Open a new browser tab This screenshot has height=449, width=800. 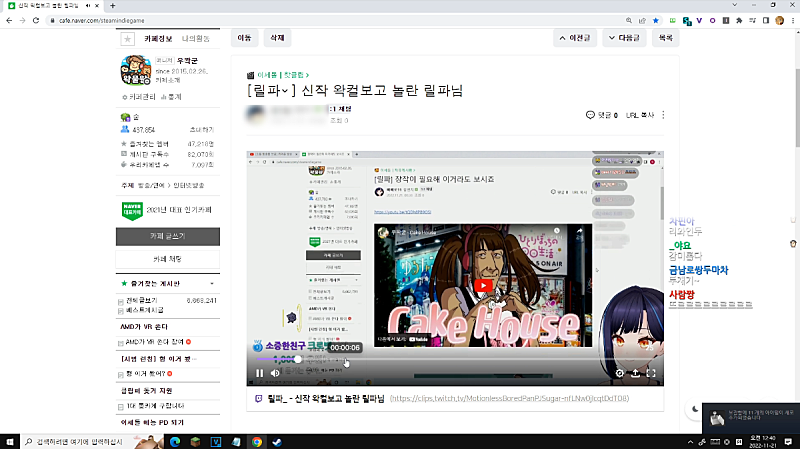point(113,6)
